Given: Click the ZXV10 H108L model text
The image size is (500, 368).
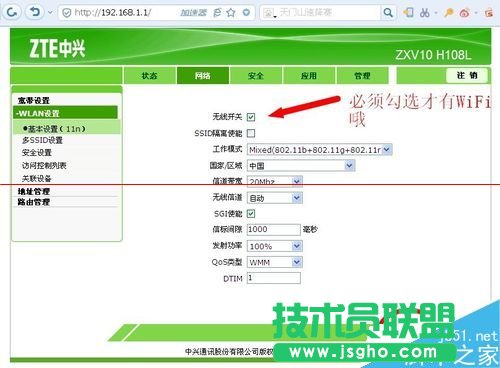Looking at the screenshot, I should pyautogui.click(x=433, y=55).
